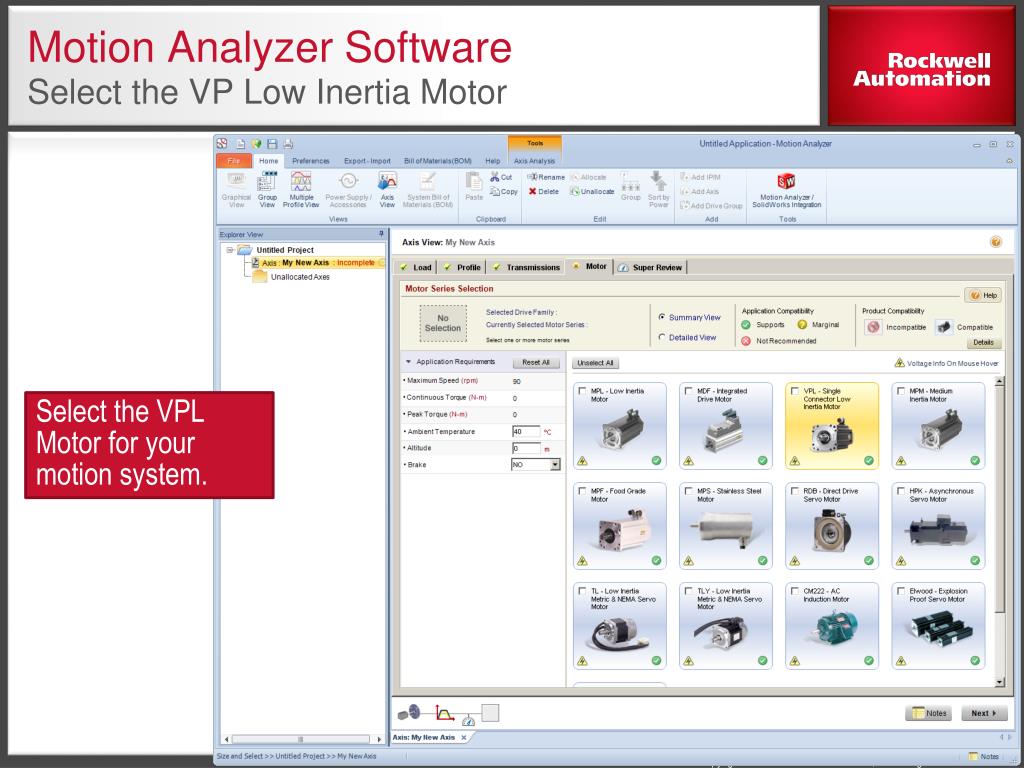The image size is (1024, 768).
Task: Check VPL - Single Connector Low Inertia Motor
Action: pyautogui.click(x=794, y=391)
